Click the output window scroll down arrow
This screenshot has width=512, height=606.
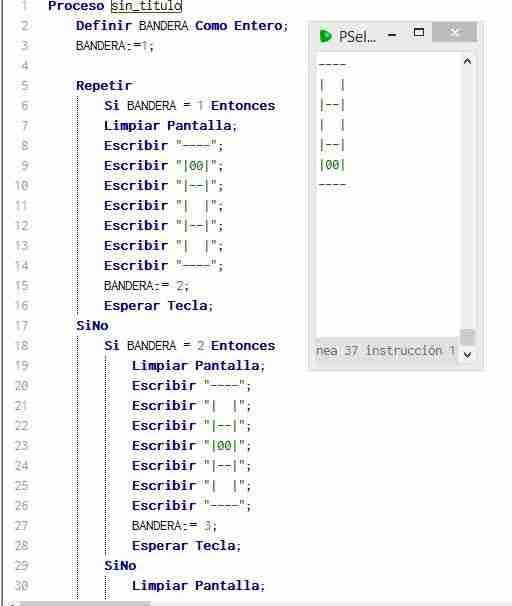click(467, 354)
